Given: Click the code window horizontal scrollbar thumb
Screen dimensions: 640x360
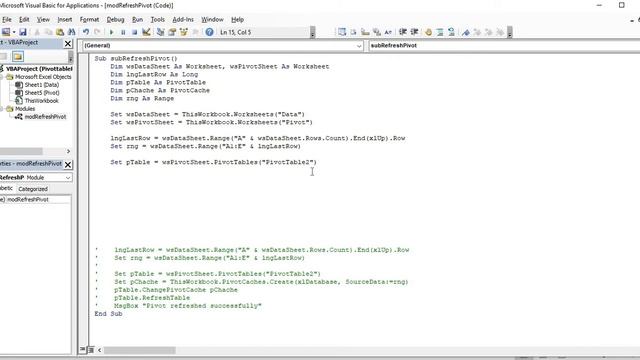Looking at the screenshot, I should 140,350.
